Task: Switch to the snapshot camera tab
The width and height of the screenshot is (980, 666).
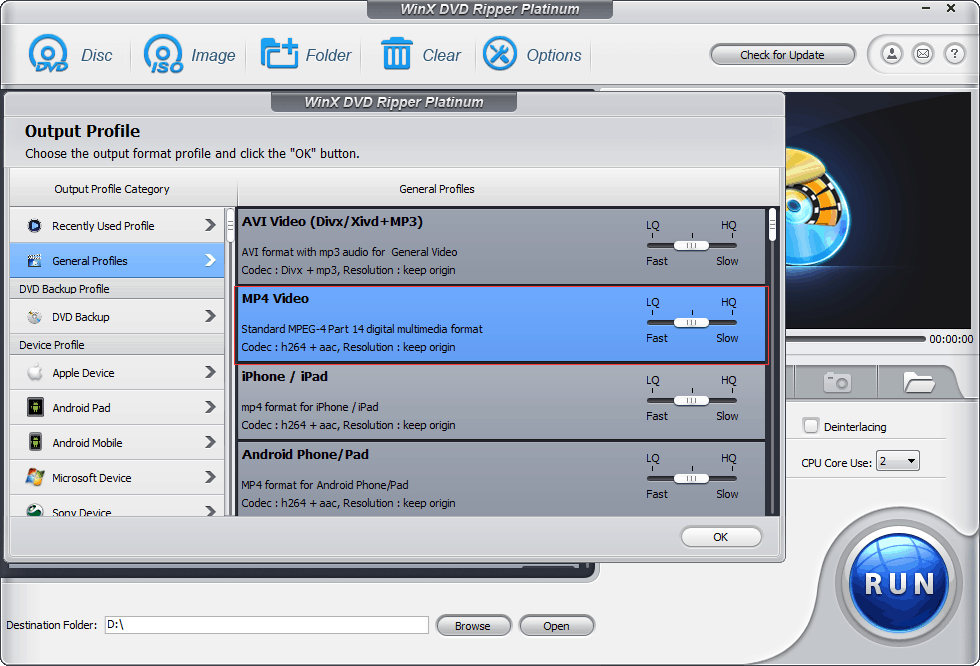Action: pos(836,382)
